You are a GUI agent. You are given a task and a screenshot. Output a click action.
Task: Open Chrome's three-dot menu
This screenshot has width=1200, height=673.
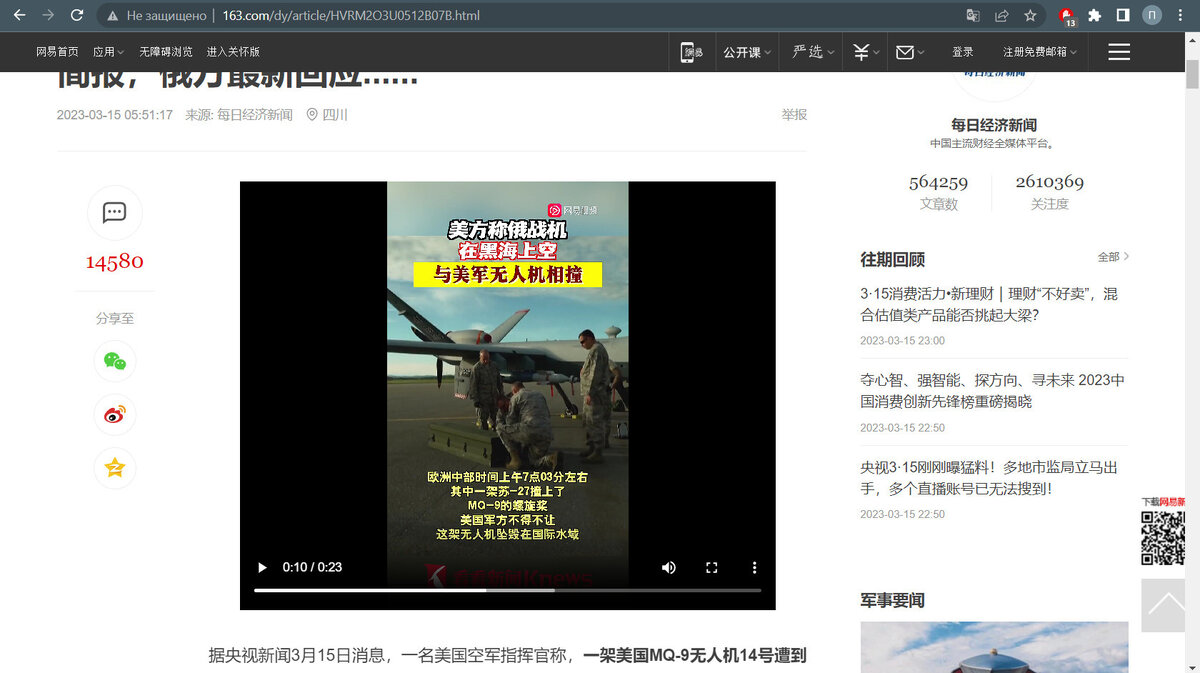click(x=1181, y=16)
